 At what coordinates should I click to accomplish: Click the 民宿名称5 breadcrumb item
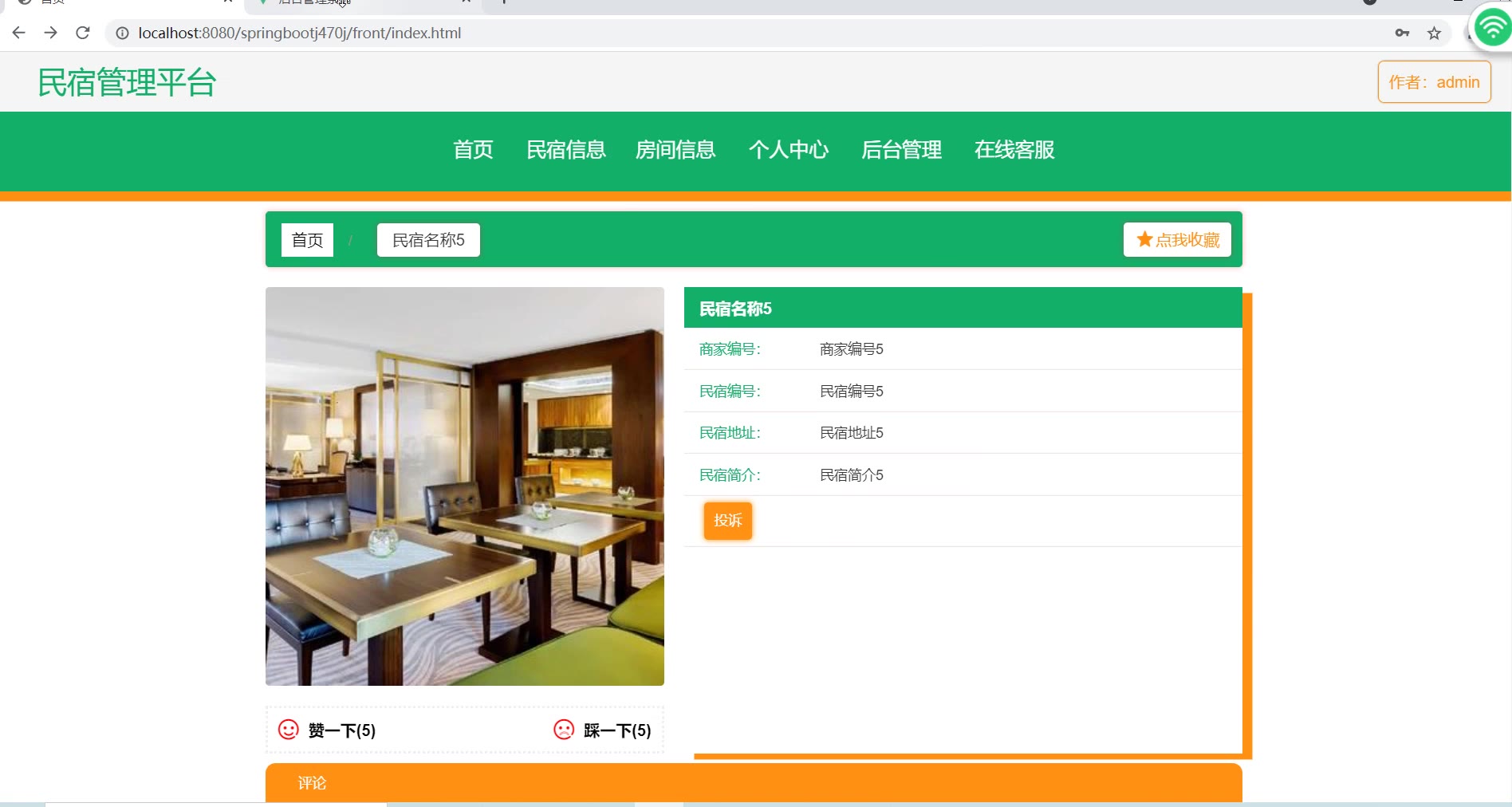pyautogui.click(x=428, y=240)
